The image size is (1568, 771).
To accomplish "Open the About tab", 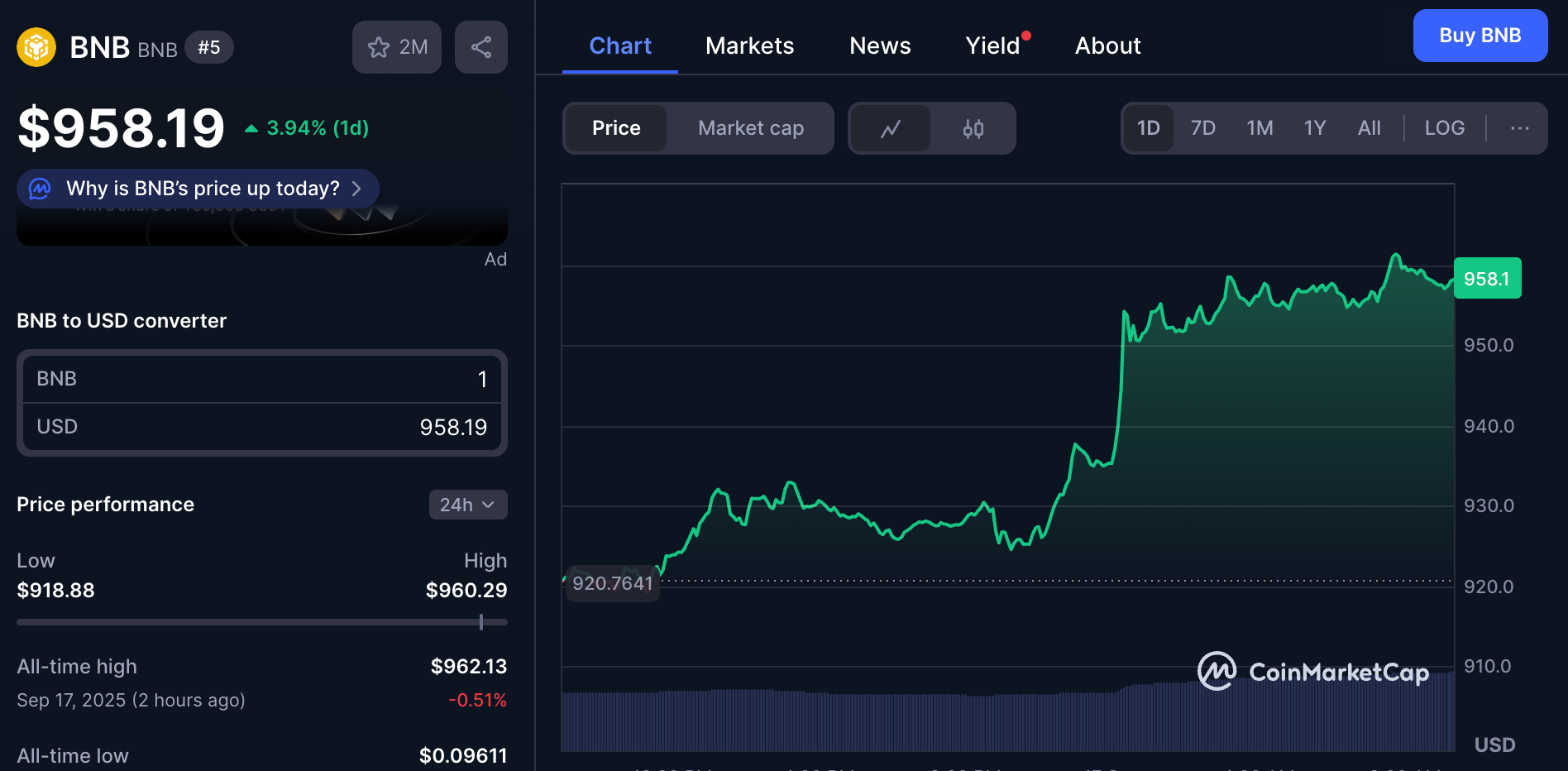I will pos(1107,45).
